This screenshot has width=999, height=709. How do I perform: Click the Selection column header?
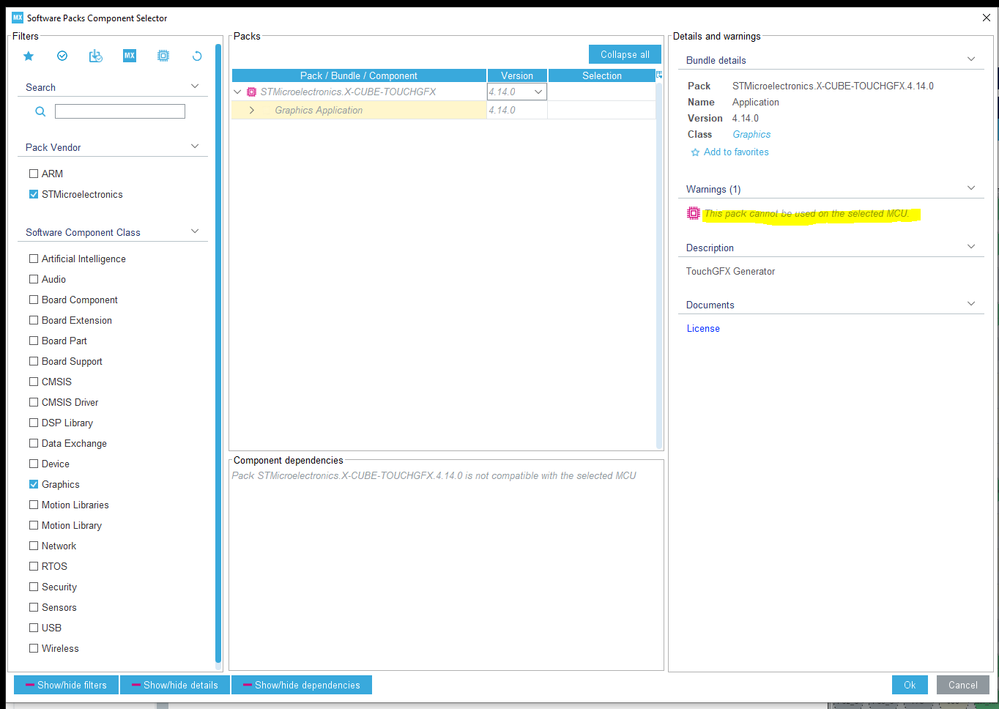point(601,75)
